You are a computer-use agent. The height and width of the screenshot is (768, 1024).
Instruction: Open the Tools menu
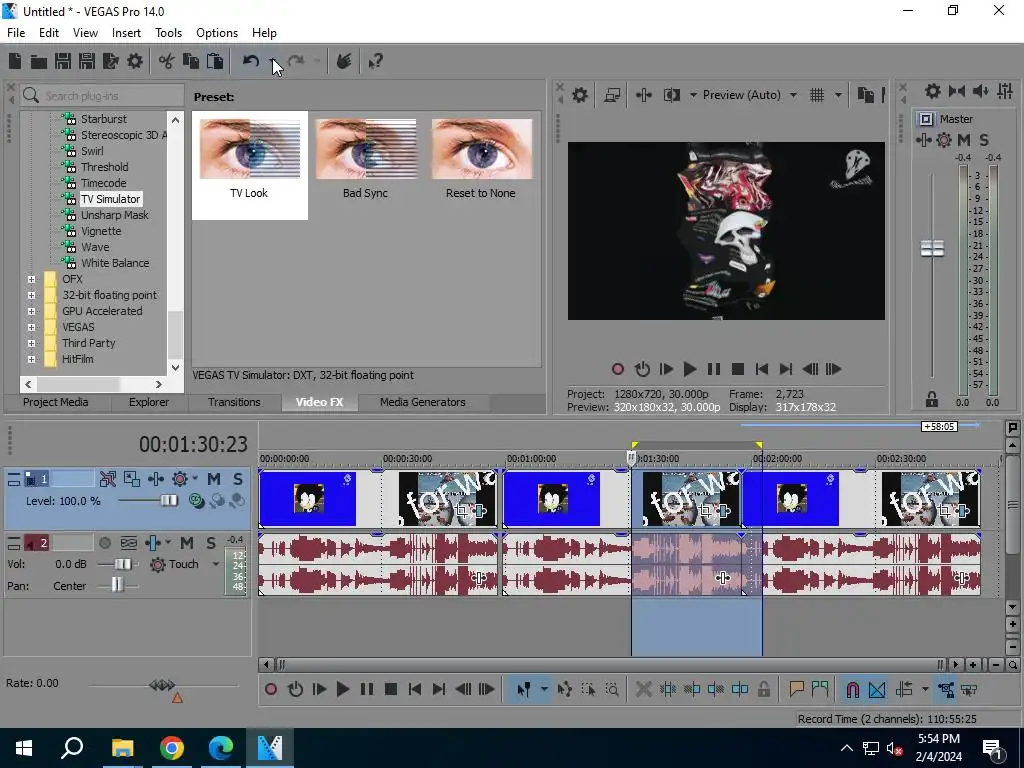pos(168,33)
